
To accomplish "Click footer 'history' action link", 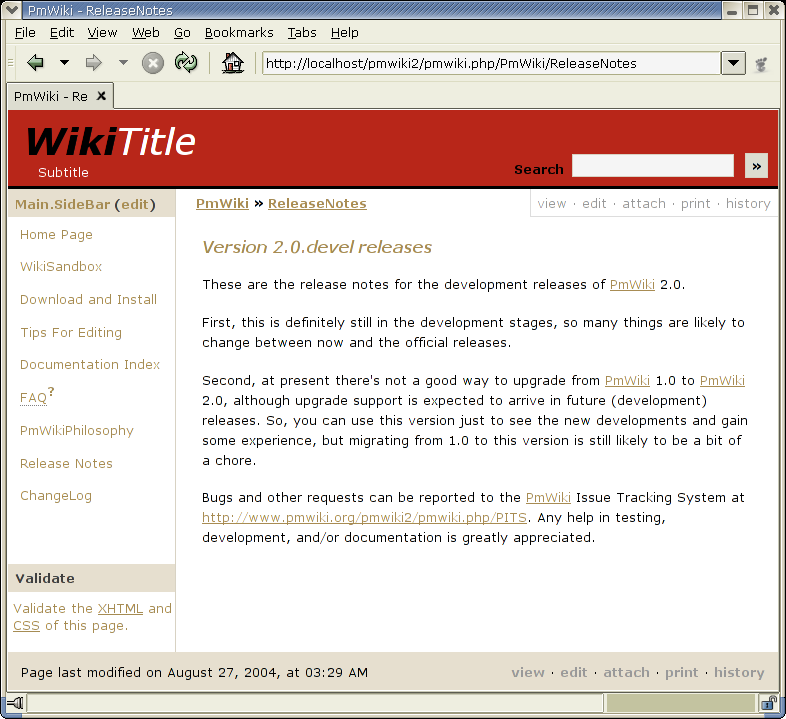I will coord(739,672).
